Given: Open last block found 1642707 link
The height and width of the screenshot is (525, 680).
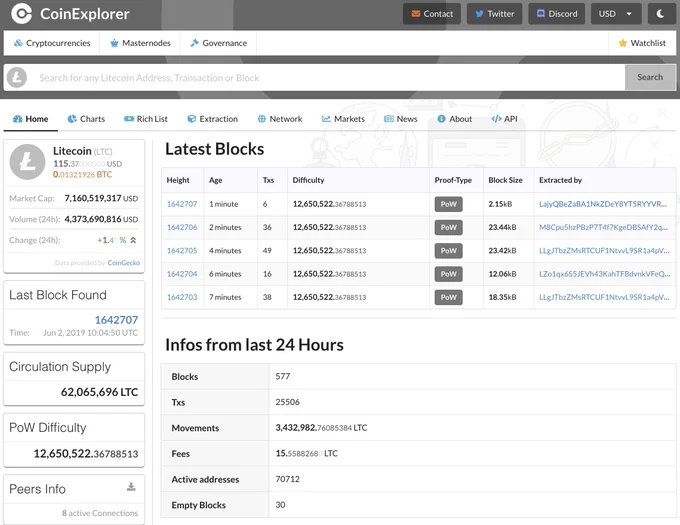Looking at the screenshot, I should point(116,320).
